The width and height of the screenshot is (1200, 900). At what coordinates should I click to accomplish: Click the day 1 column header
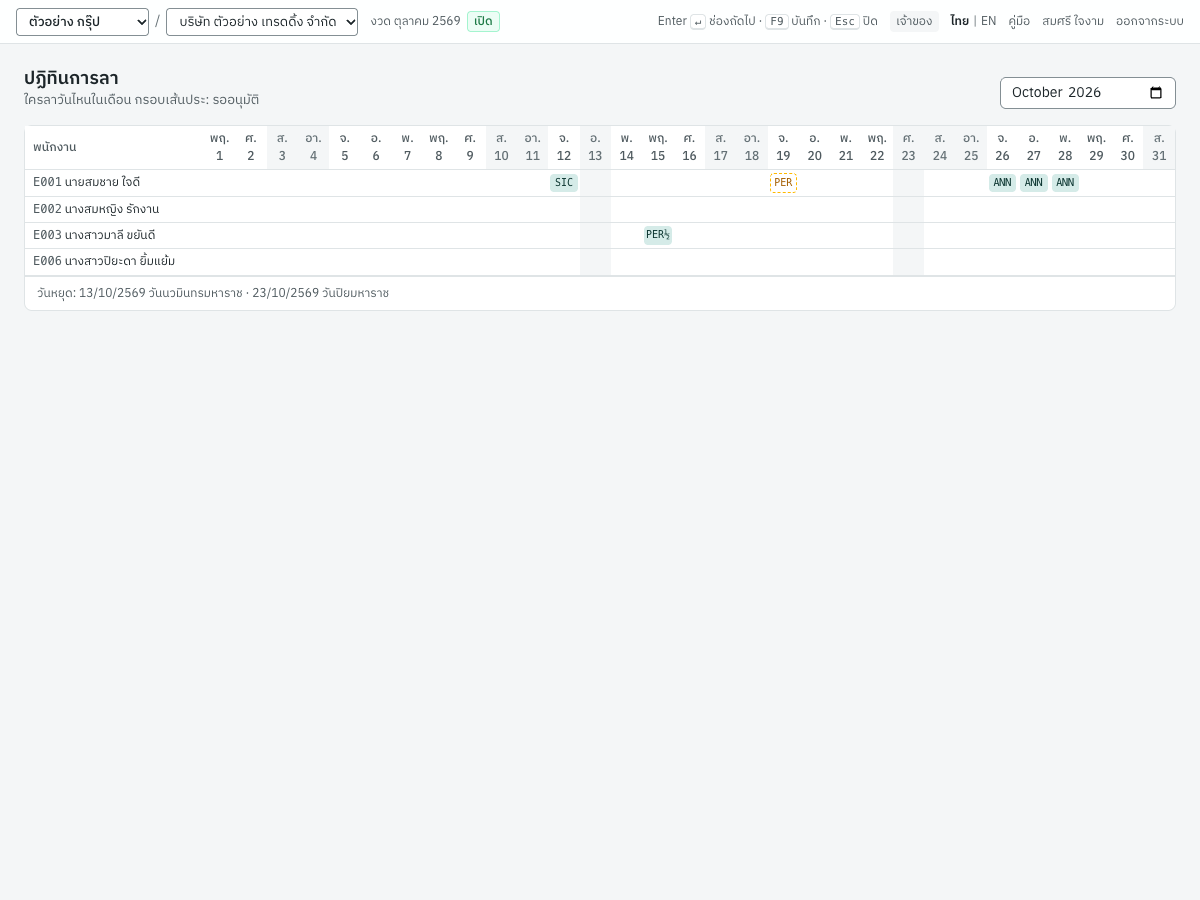point(219,147)
